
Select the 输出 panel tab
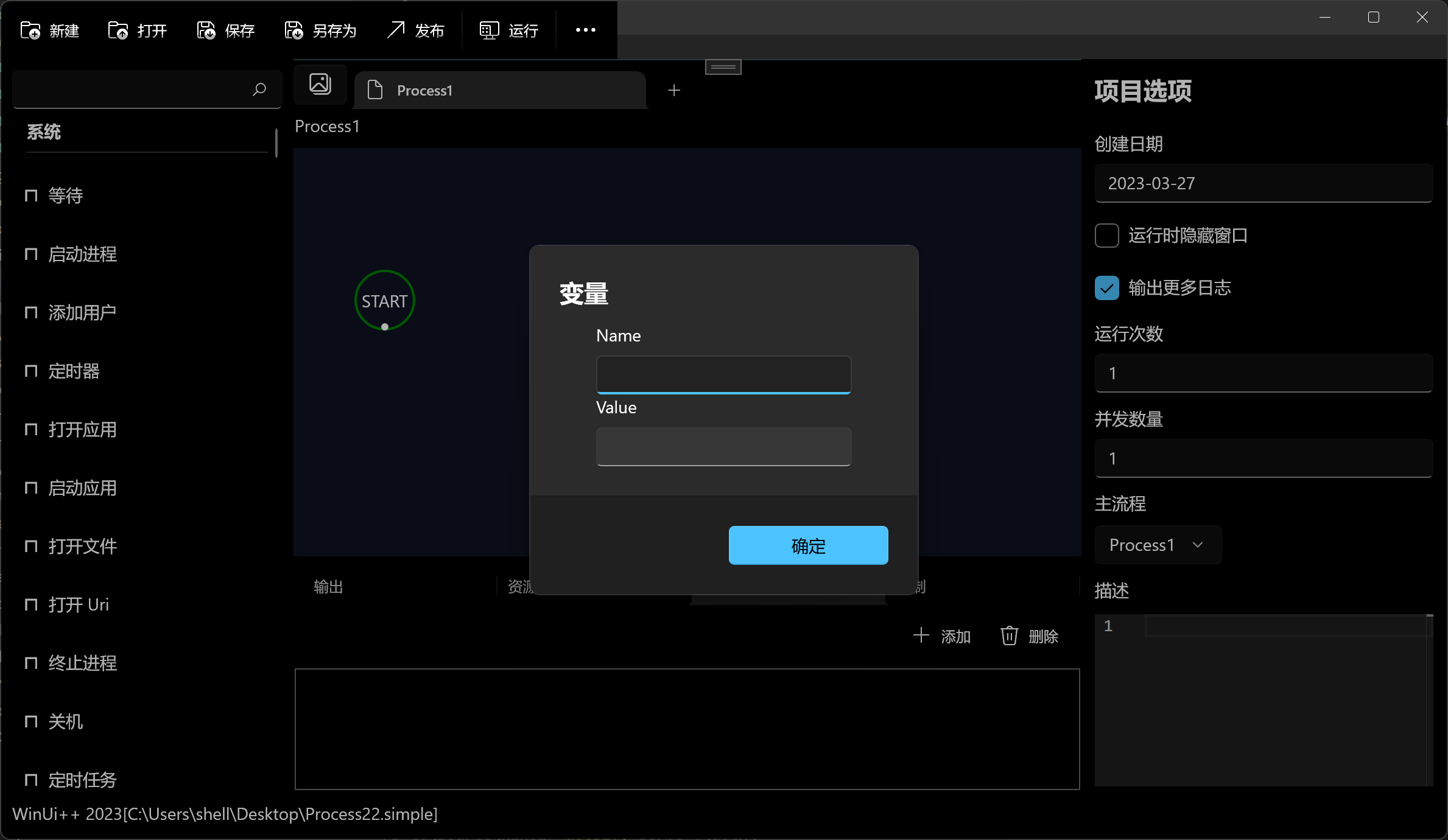[x=328, y=586]
